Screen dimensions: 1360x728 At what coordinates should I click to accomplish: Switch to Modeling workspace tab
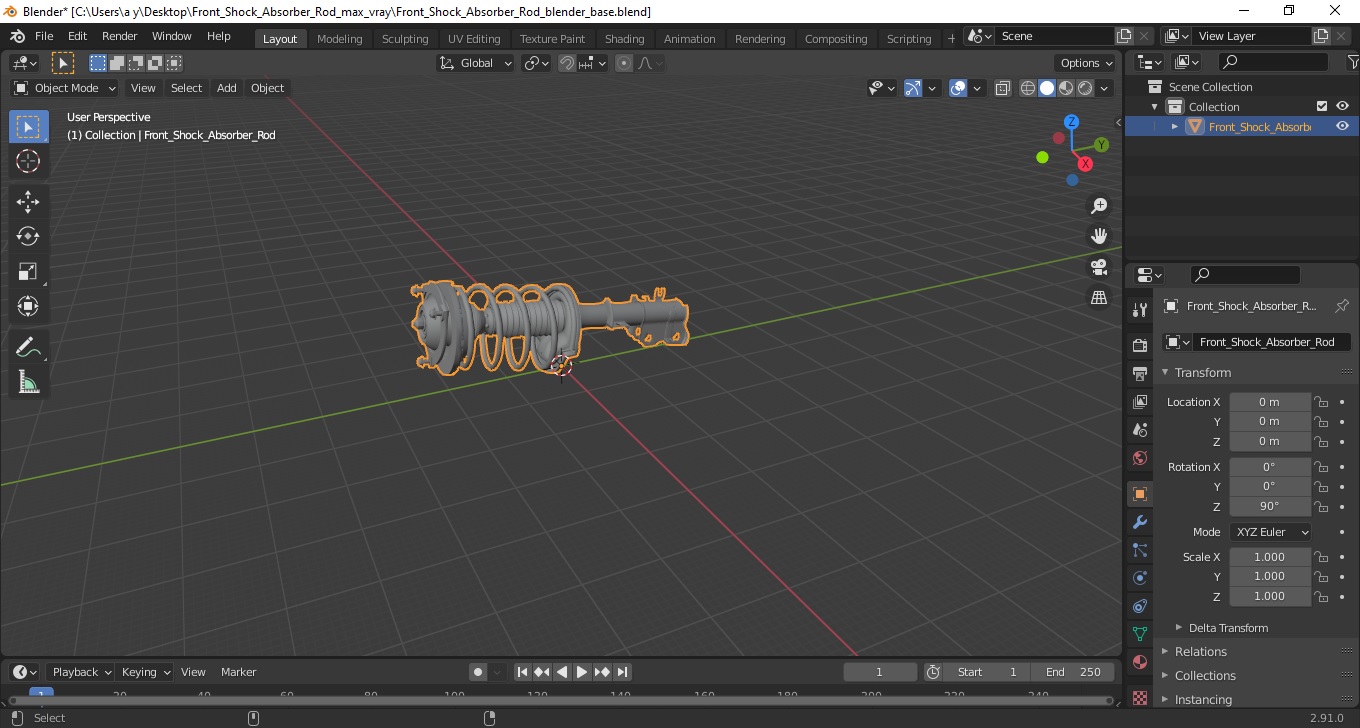tap(340, 39)
